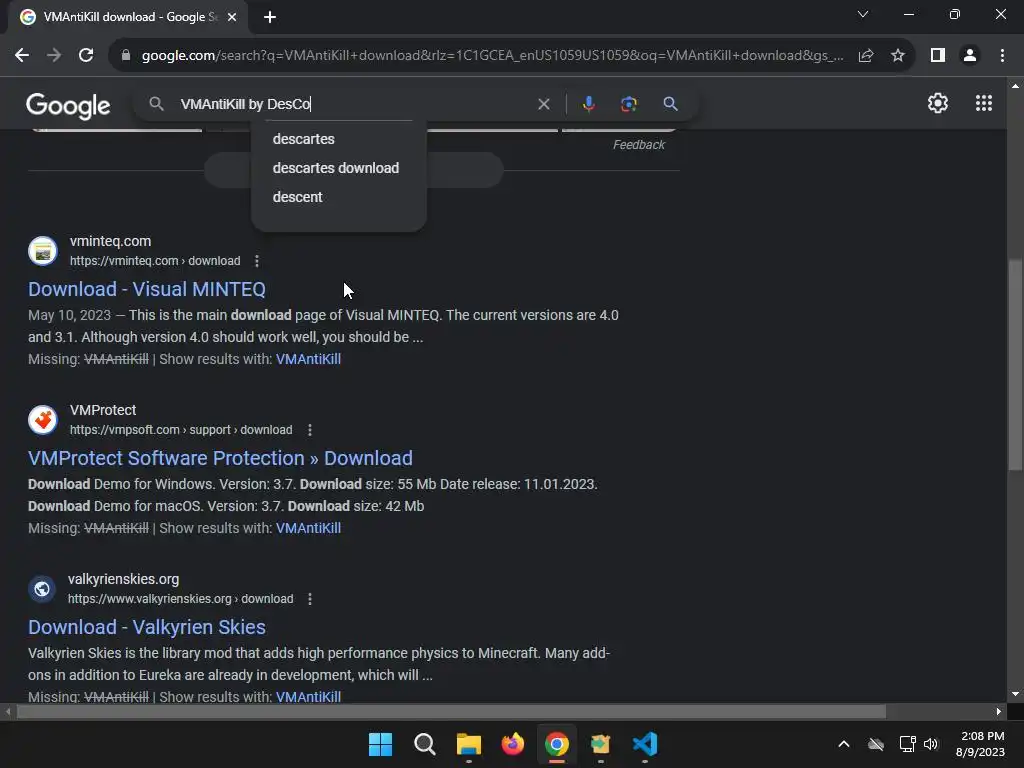Open Download - Valkyrien Skies result
The height and width of the screenshot is (768, 1024).
point(147,628)
